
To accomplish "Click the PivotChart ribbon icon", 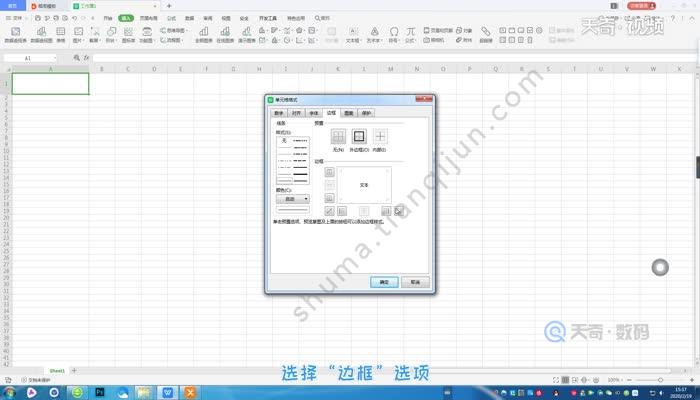I will (x=41, y=34).
